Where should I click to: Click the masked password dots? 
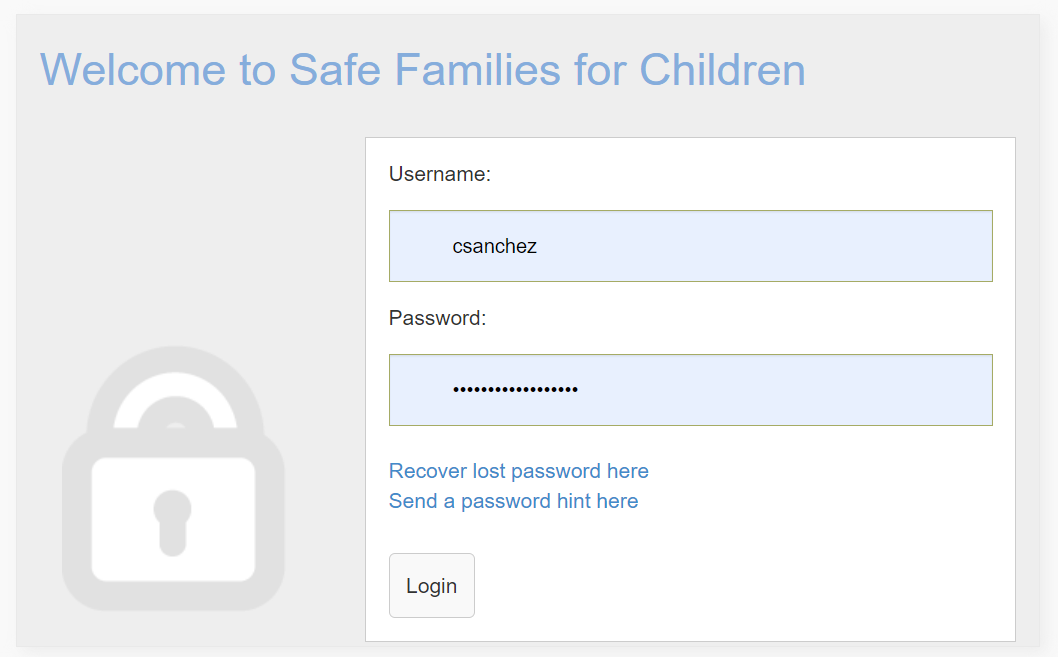pos(516,389)
